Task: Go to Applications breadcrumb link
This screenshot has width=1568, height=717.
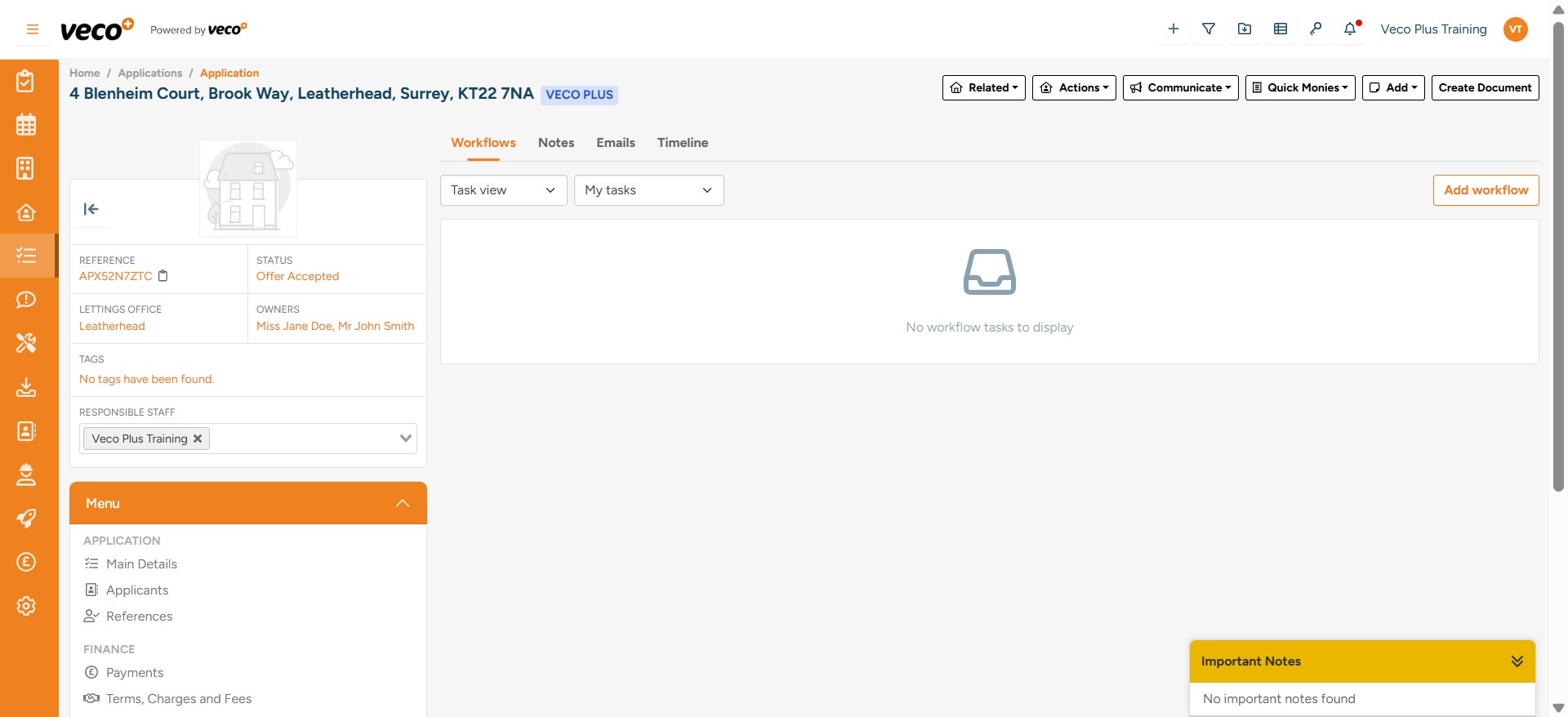Action: (150, 73)
